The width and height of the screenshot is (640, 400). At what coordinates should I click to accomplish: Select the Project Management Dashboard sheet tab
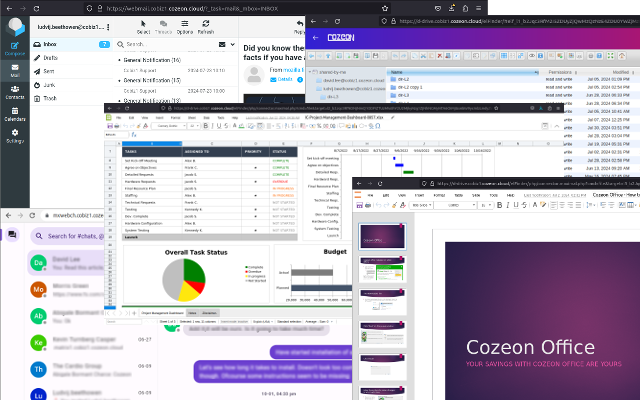[x=158, y=313]
